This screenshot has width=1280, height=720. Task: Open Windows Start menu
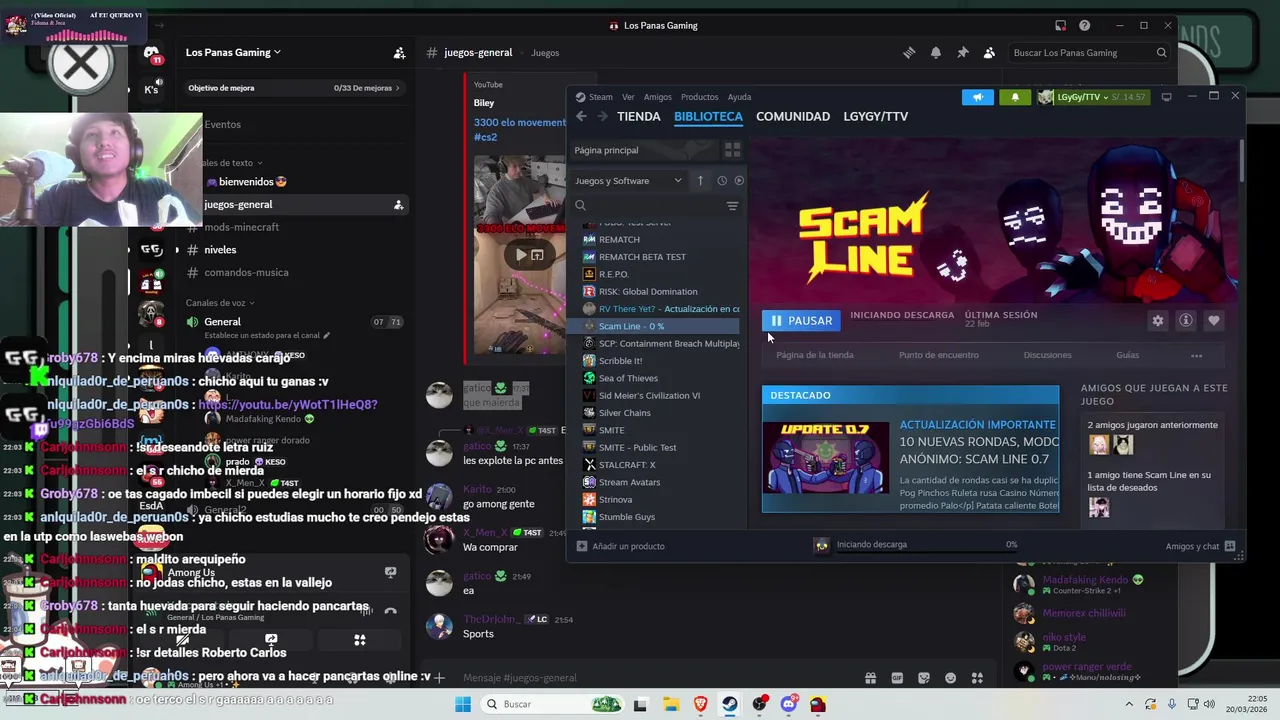click(462, 704)
